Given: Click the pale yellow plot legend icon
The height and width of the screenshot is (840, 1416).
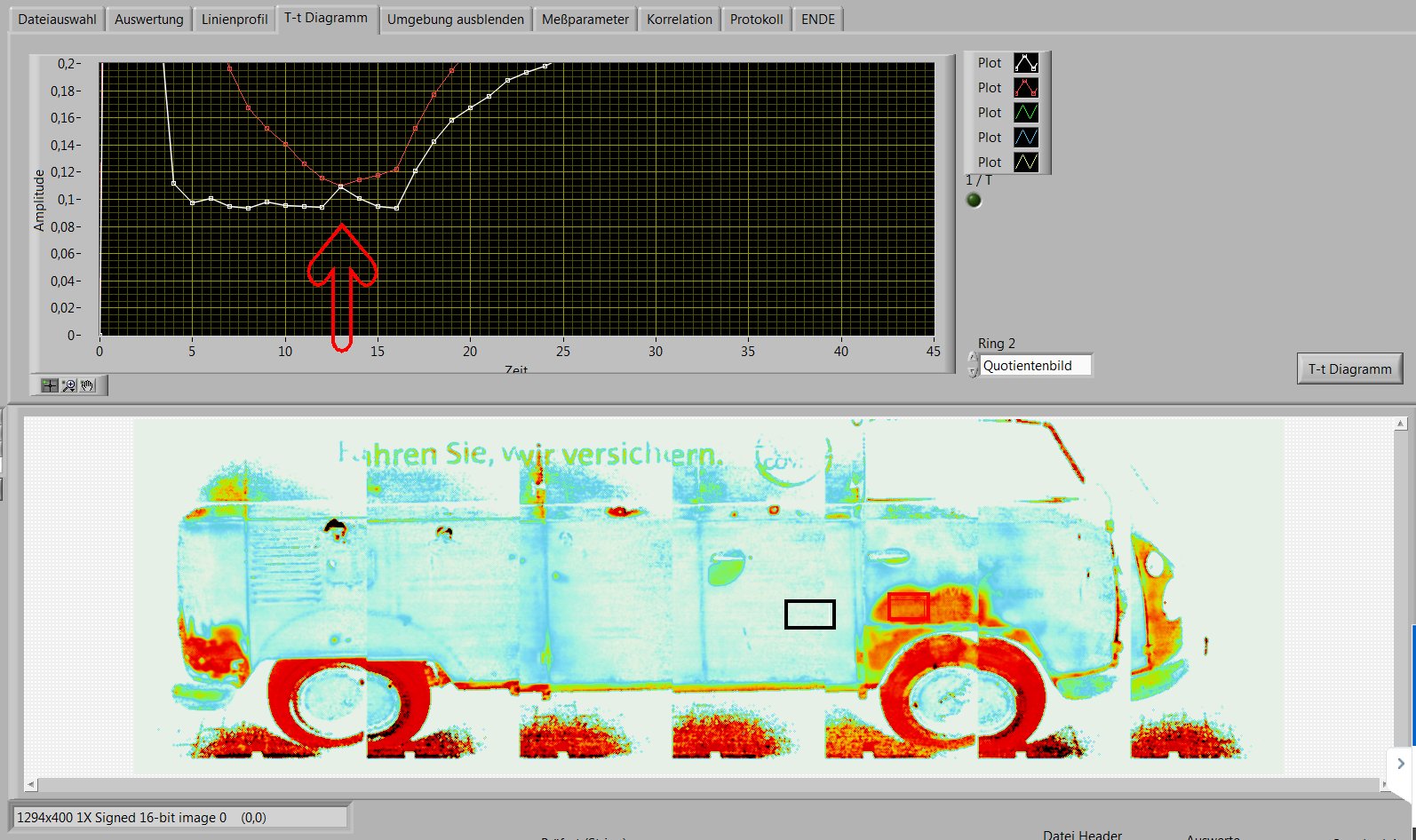Looking at the screenshot, I should click(1026, 162).
